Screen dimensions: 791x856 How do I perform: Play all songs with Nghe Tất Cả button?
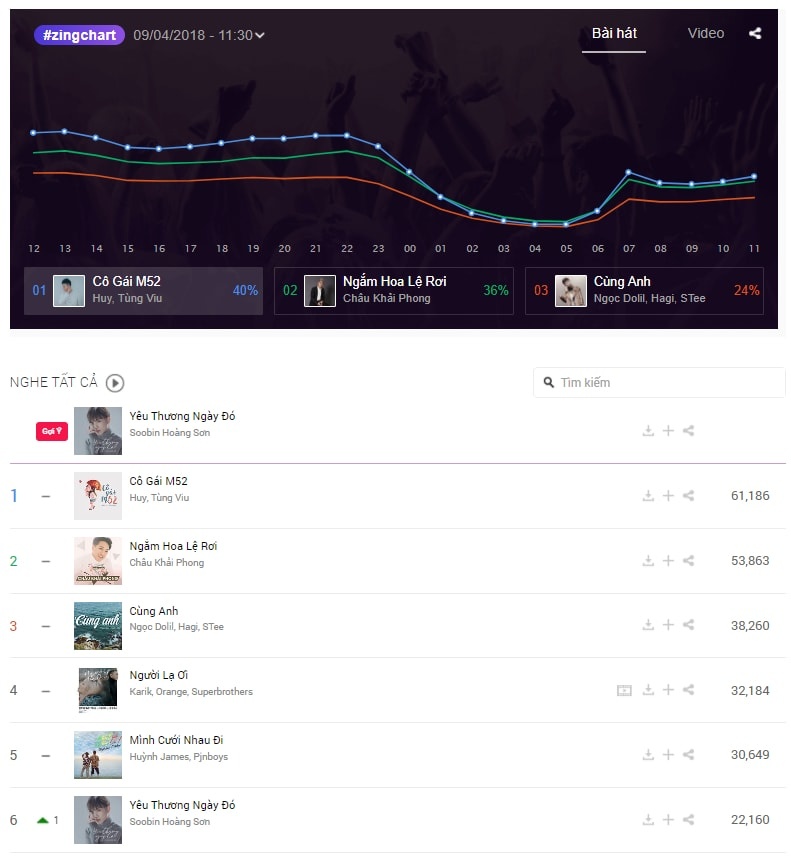(115, 383)
